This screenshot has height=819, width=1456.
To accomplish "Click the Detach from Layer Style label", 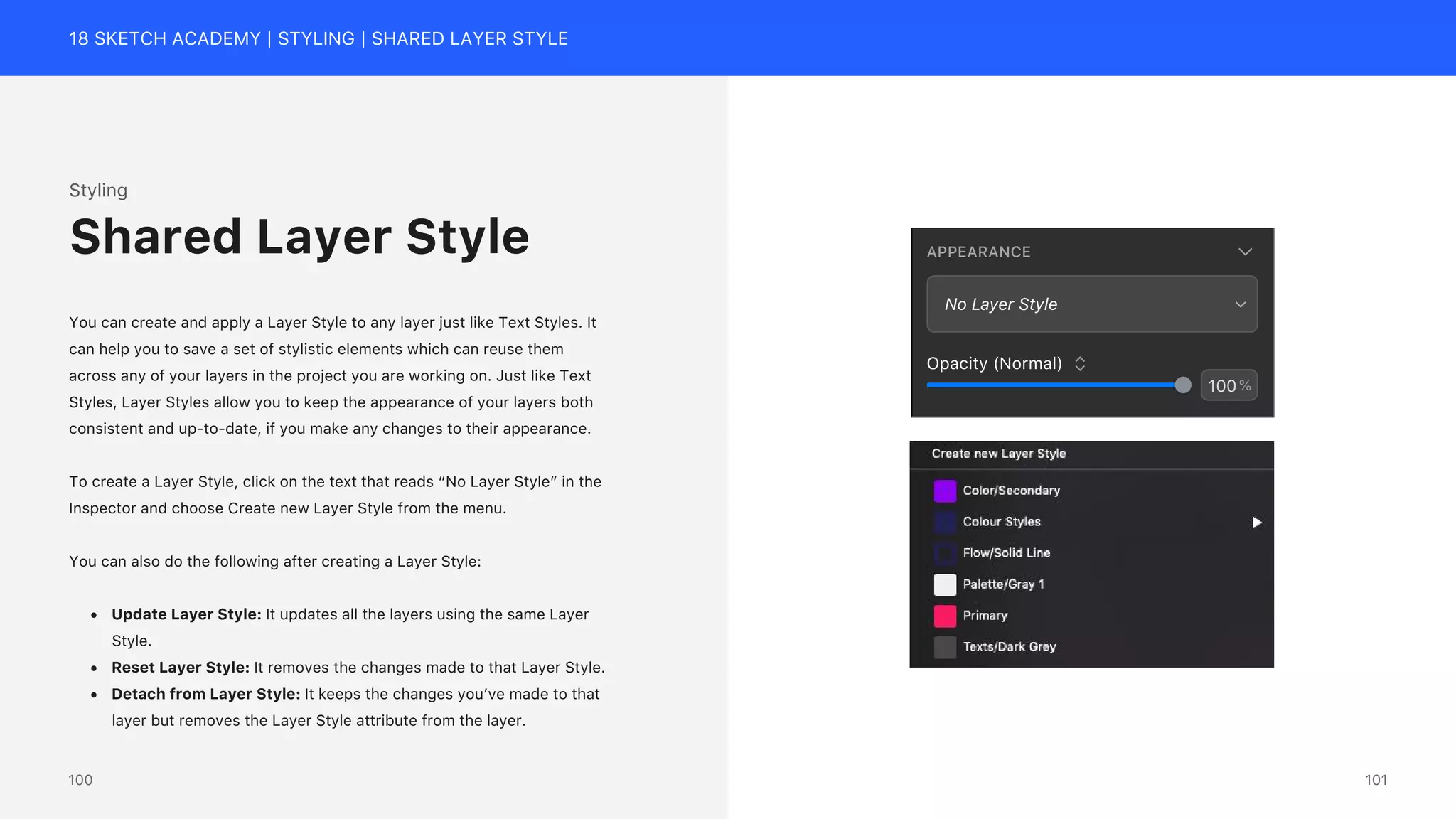I will [x=206, y=694].
